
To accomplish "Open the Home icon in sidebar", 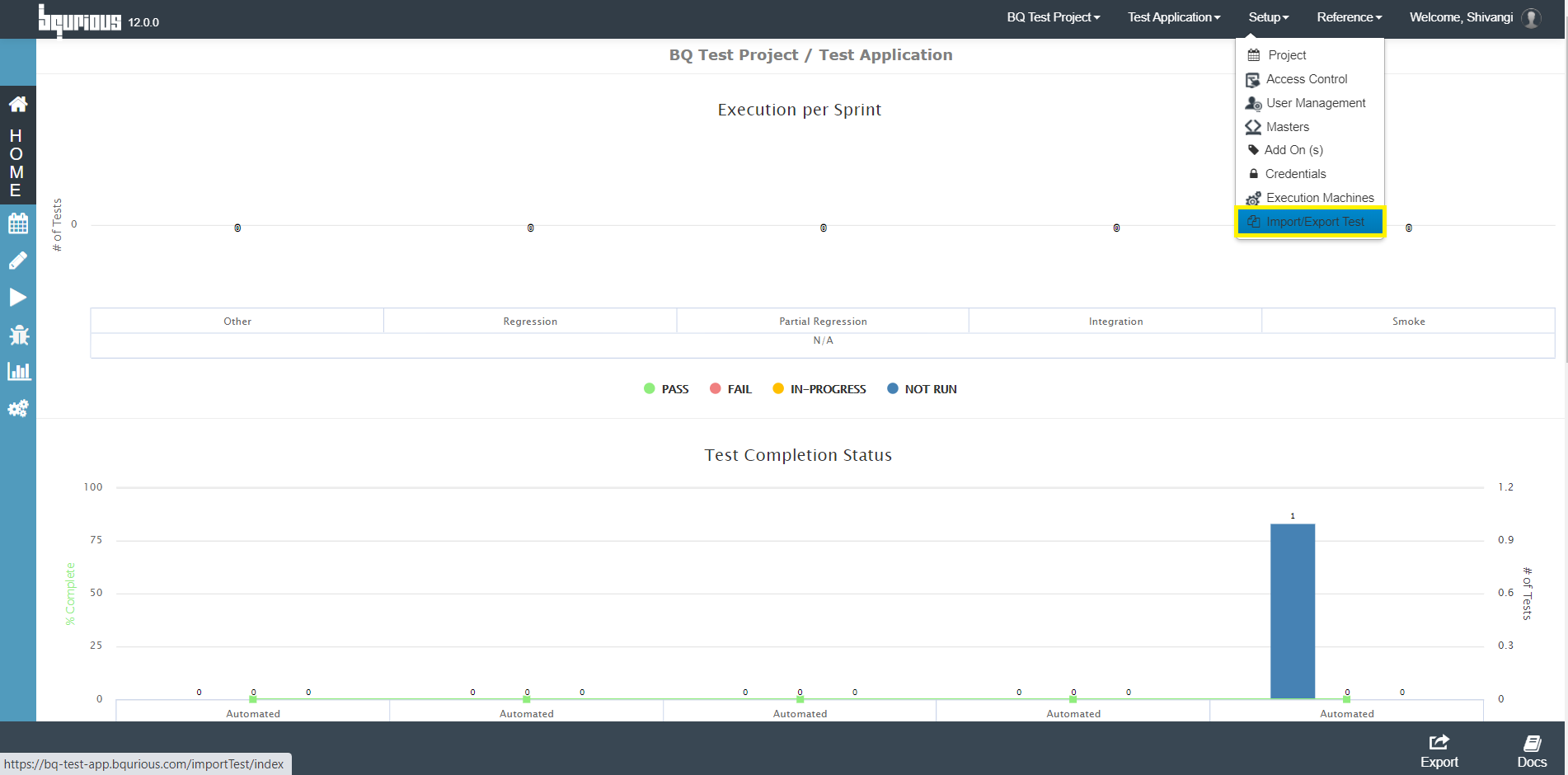I will [18, 105].
